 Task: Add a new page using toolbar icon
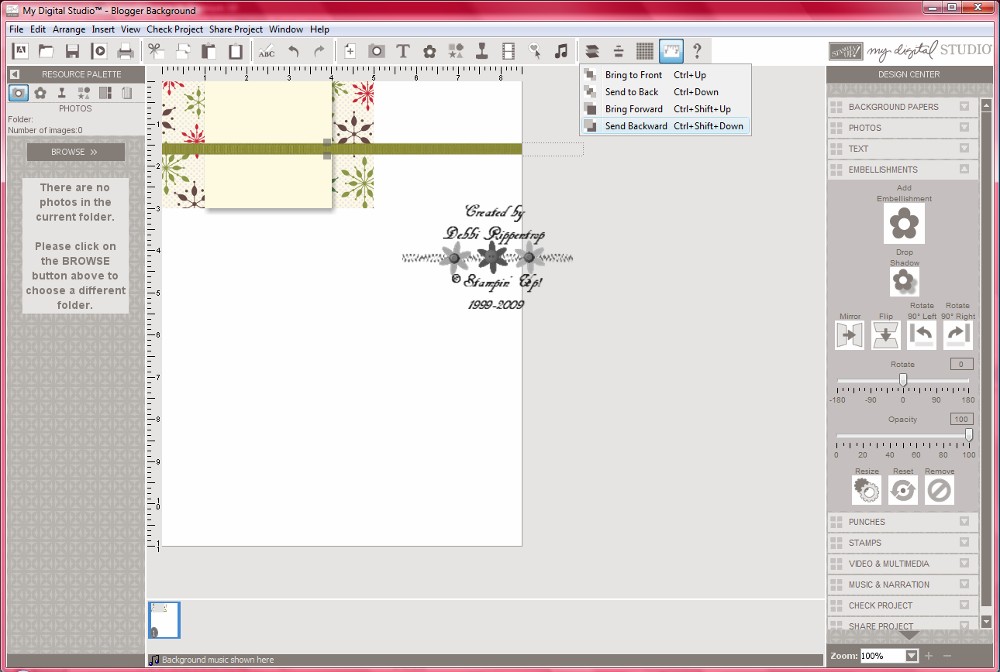[349, 51]
